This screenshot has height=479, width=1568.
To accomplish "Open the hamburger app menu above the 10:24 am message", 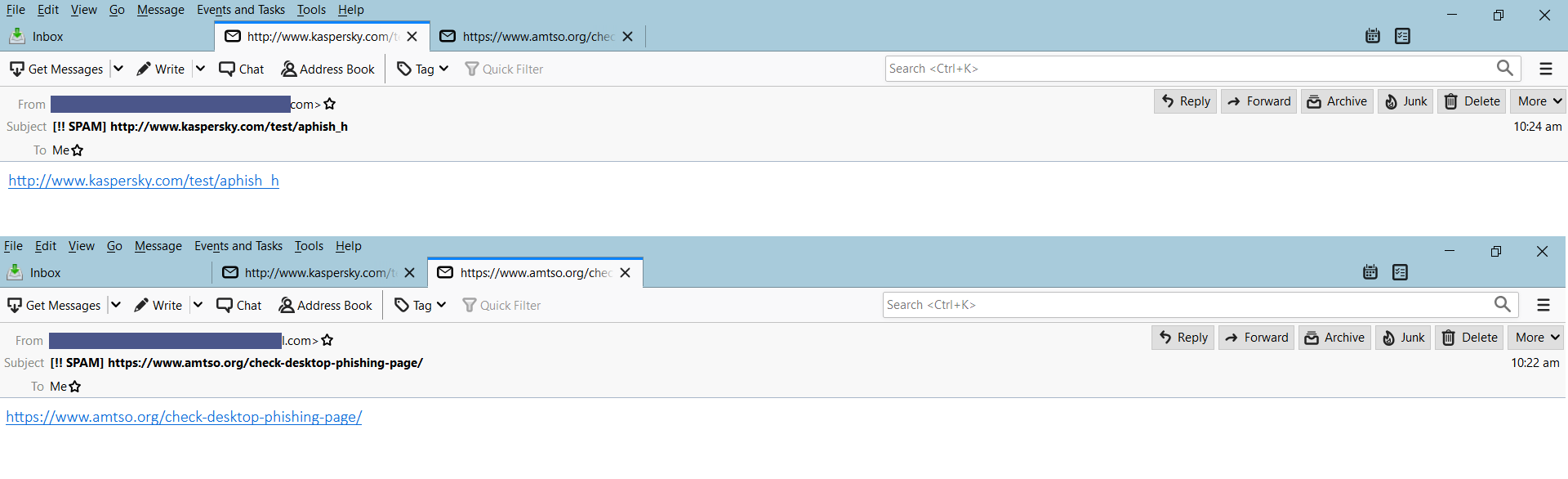I will tap(1546, 69).
